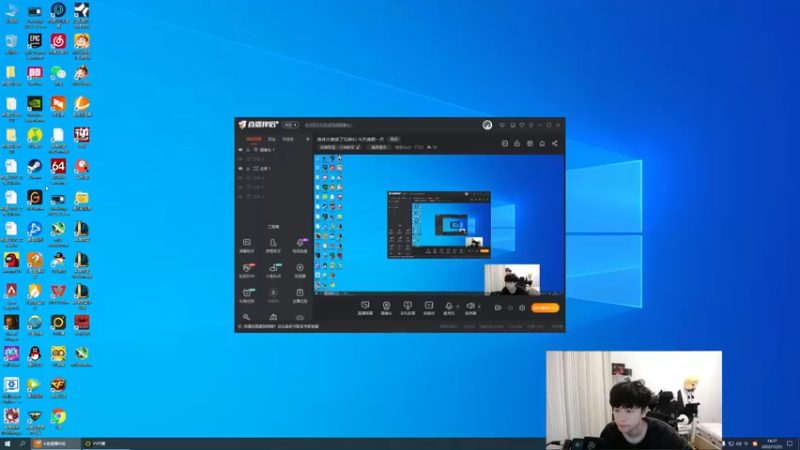Toggle the lock on the 摄像头 1 source
Viewport: 800px width, 450px height.
[x=248, y=150]
